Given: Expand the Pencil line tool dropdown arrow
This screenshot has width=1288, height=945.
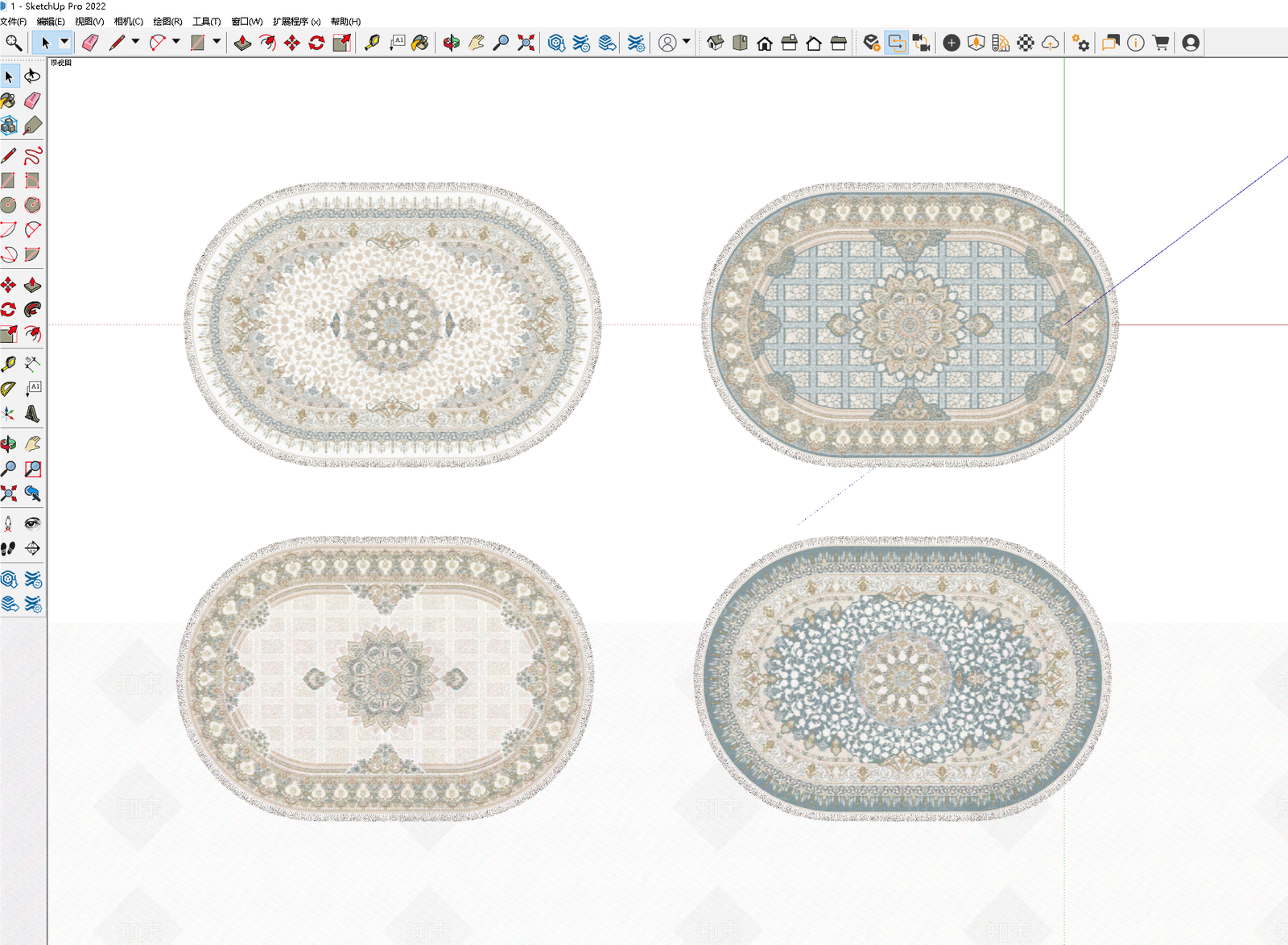Looking at the screenshot, I should pos(135,42).
